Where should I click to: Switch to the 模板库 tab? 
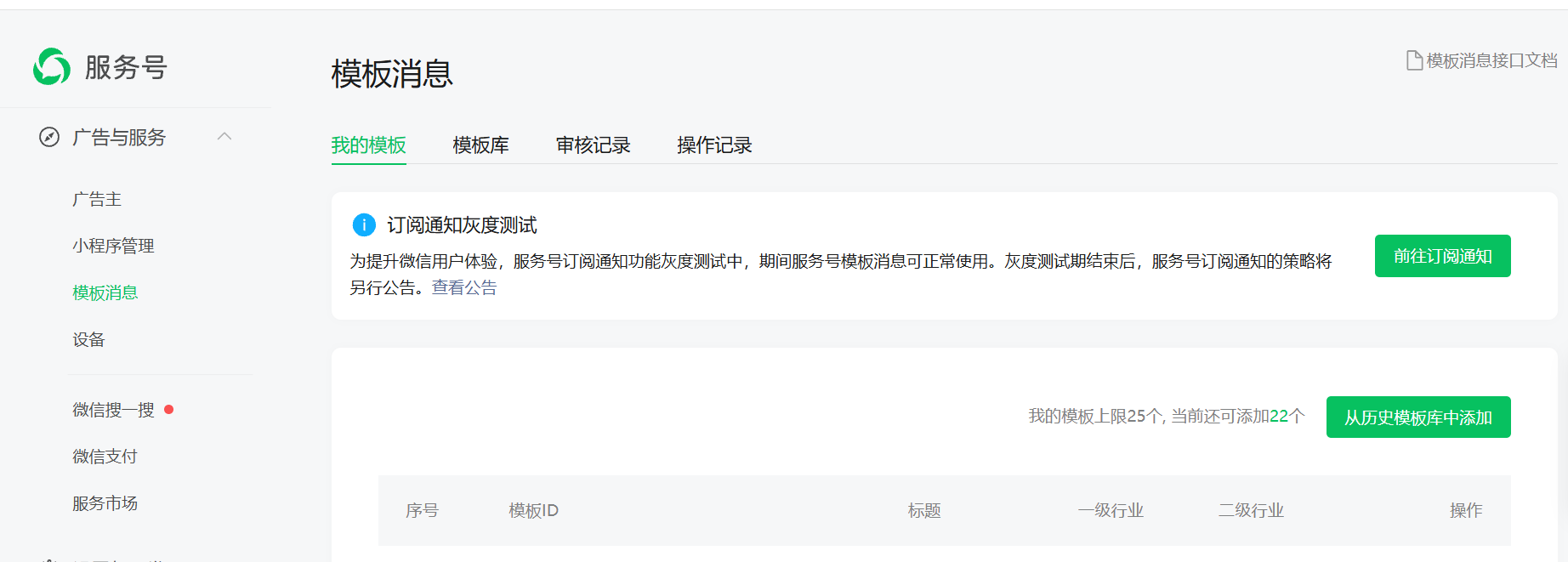point(481,145)
